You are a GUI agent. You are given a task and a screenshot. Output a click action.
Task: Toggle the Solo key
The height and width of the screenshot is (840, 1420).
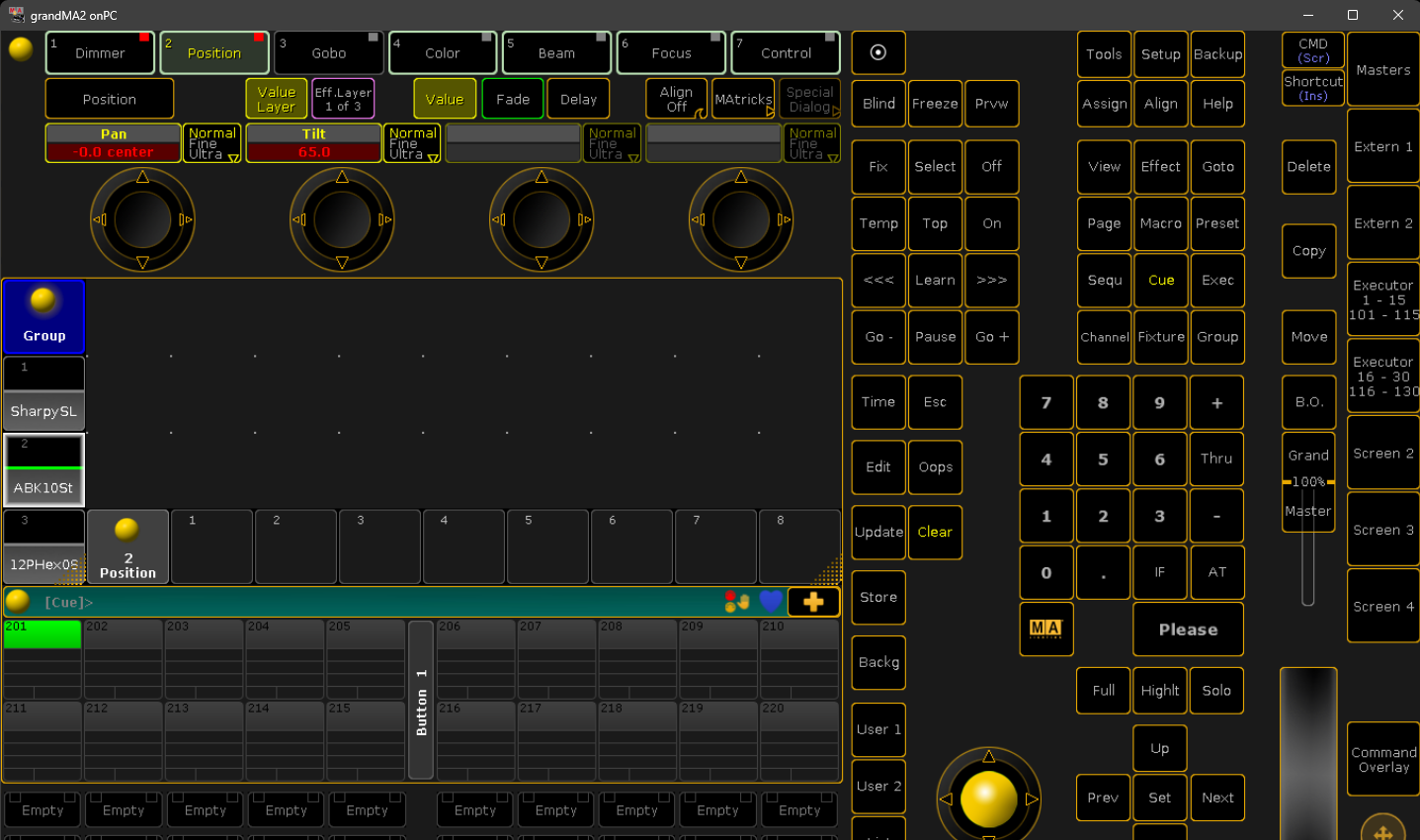(x=1216, y=690)
